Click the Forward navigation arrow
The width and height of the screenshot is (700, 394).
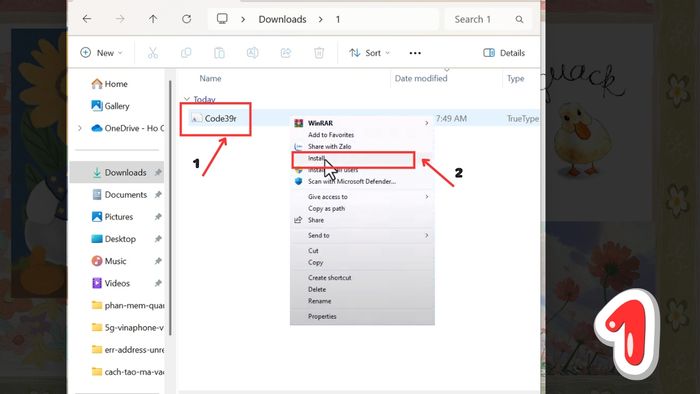(x=120, y=19)
